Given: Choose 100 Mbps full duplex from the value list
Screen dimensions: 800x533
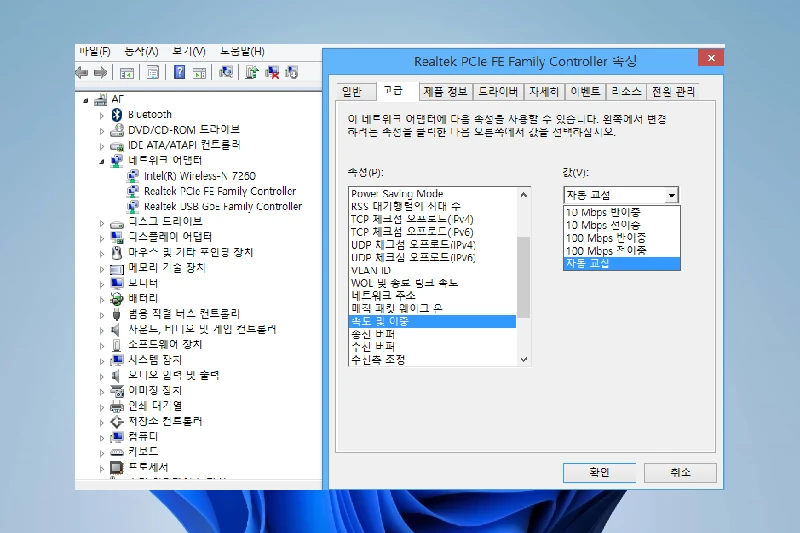Looking at the screenshot, I should click(621, 250).
